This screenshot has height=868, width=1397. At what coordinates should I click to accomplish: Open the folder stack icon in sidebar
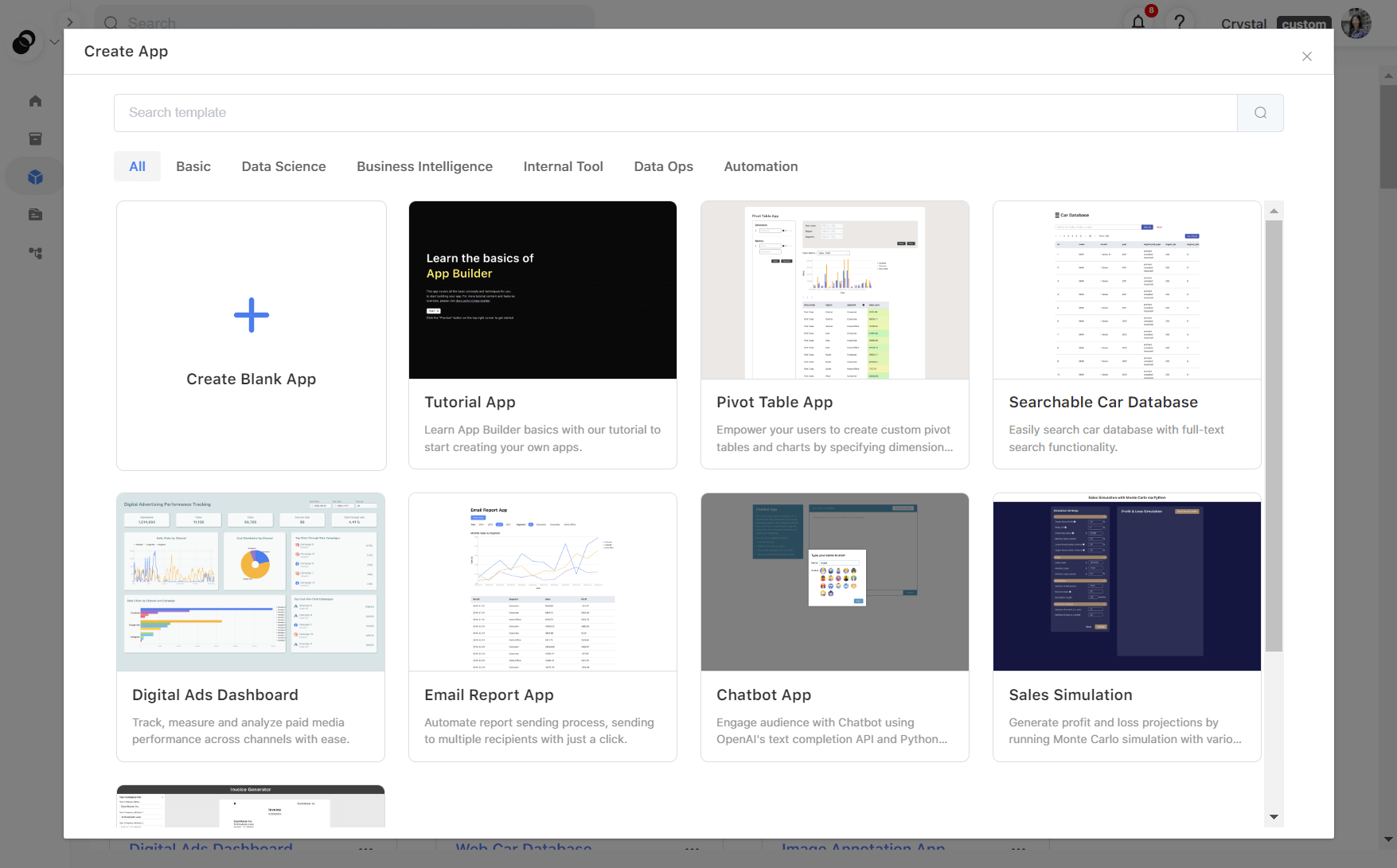click(35, 215)
